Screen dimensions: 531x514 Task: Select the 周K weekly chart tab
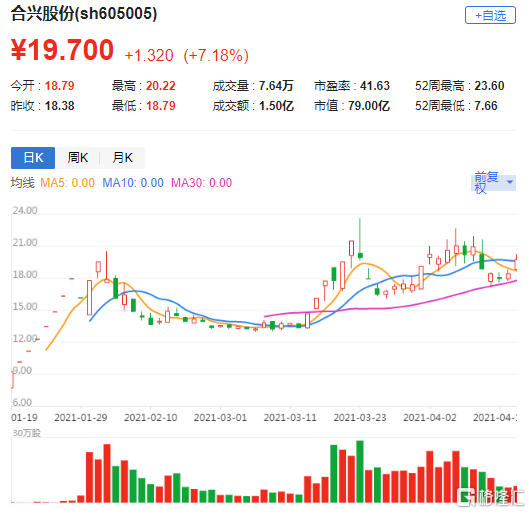click(x=78, y=158)
